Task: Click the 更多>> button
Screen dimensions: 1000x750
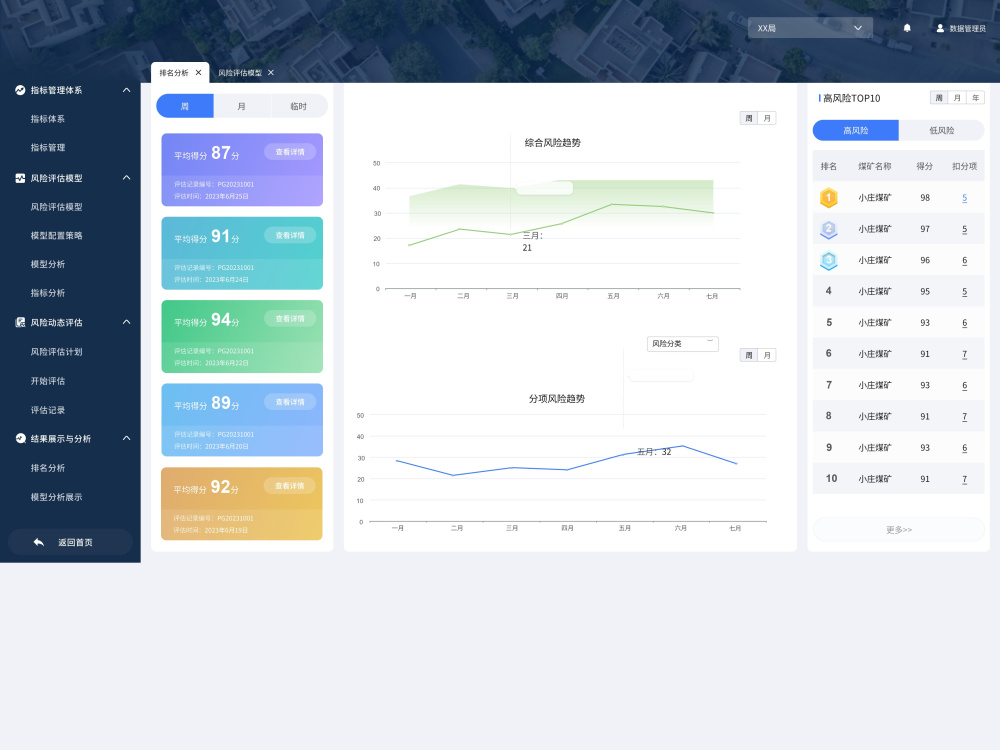Action: point(899,529)
